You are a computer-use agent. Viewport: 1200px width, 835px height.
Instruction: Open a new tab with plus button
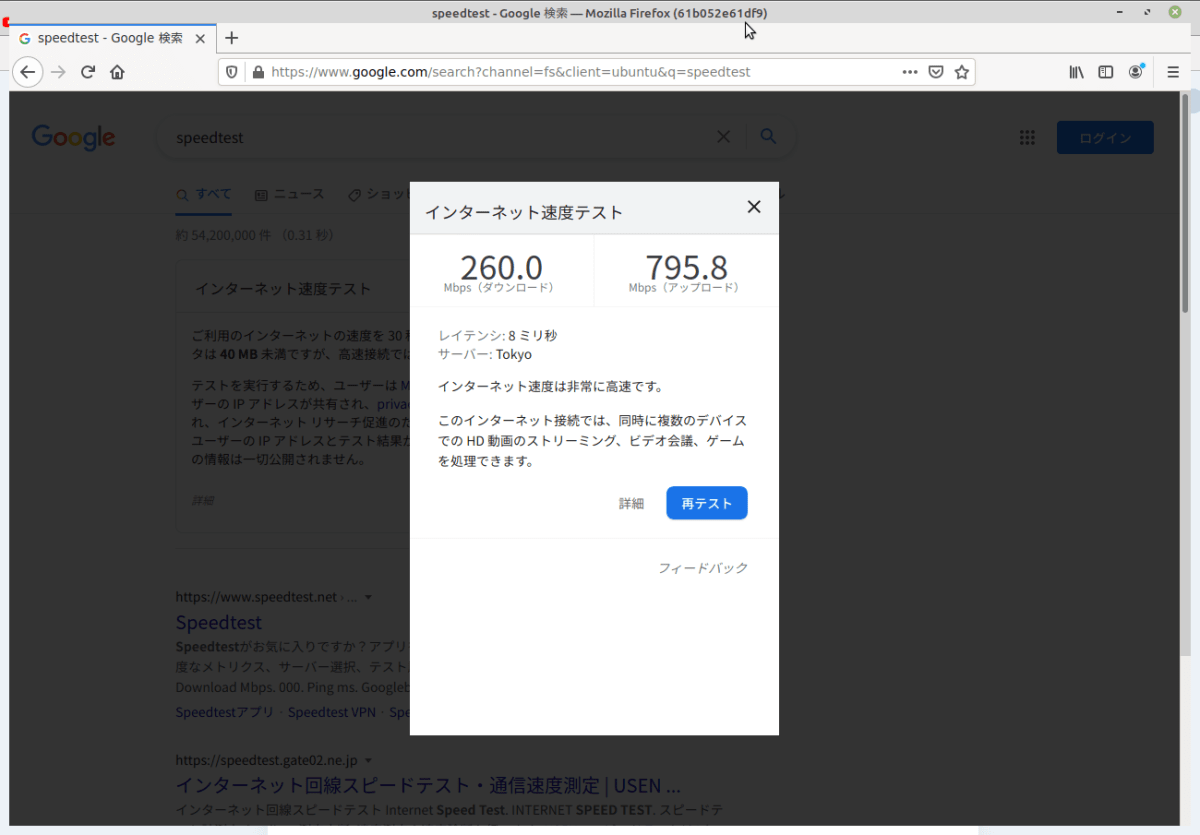232,38
